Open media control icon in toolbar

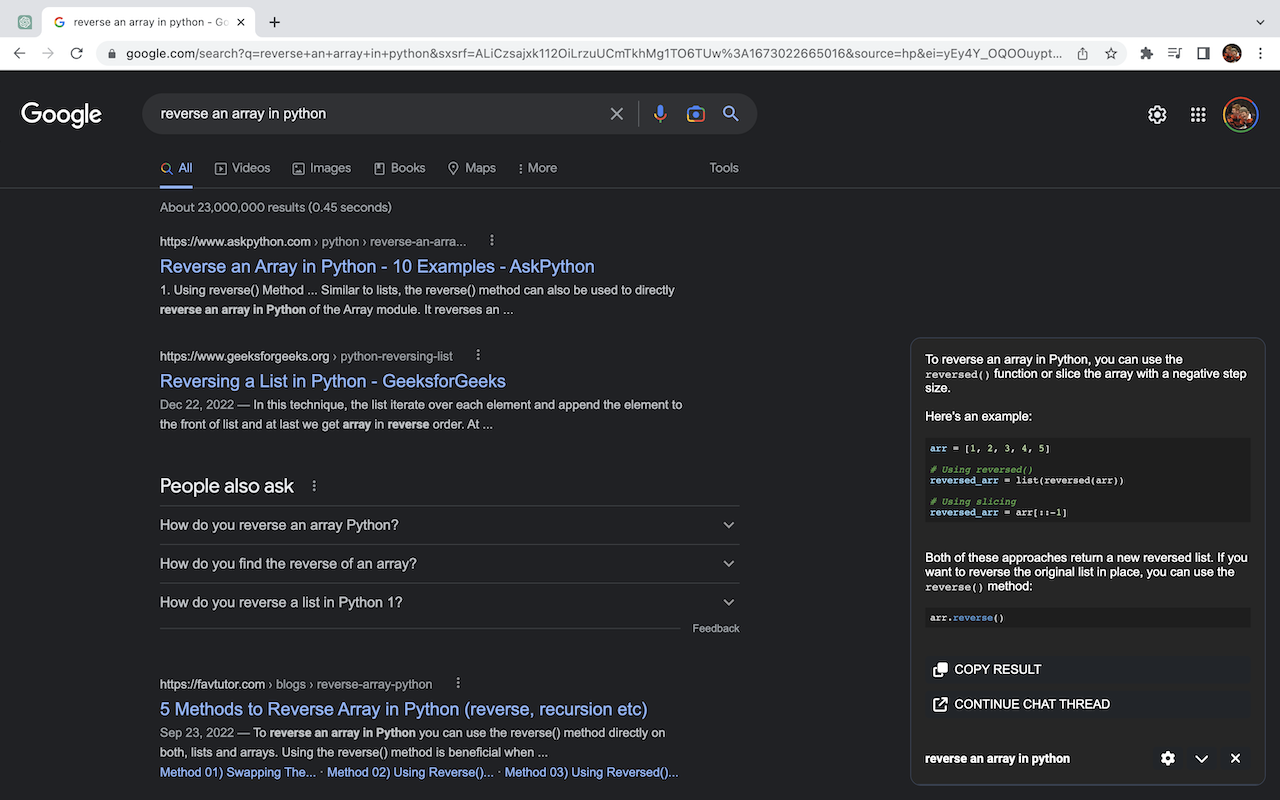click(1175, 53)
